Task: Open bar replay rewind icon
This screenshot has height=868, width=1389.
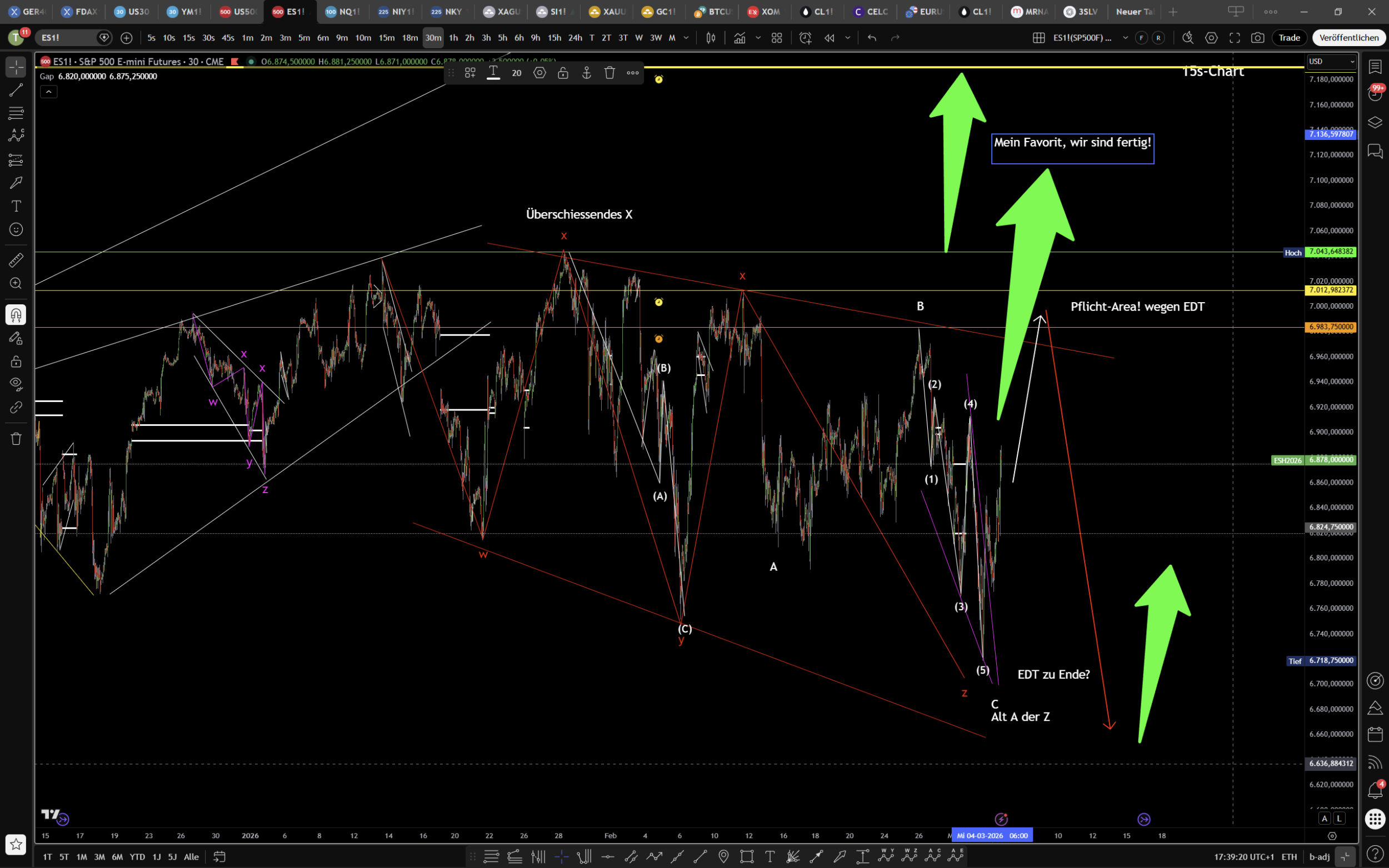Action: pos(829,38)
